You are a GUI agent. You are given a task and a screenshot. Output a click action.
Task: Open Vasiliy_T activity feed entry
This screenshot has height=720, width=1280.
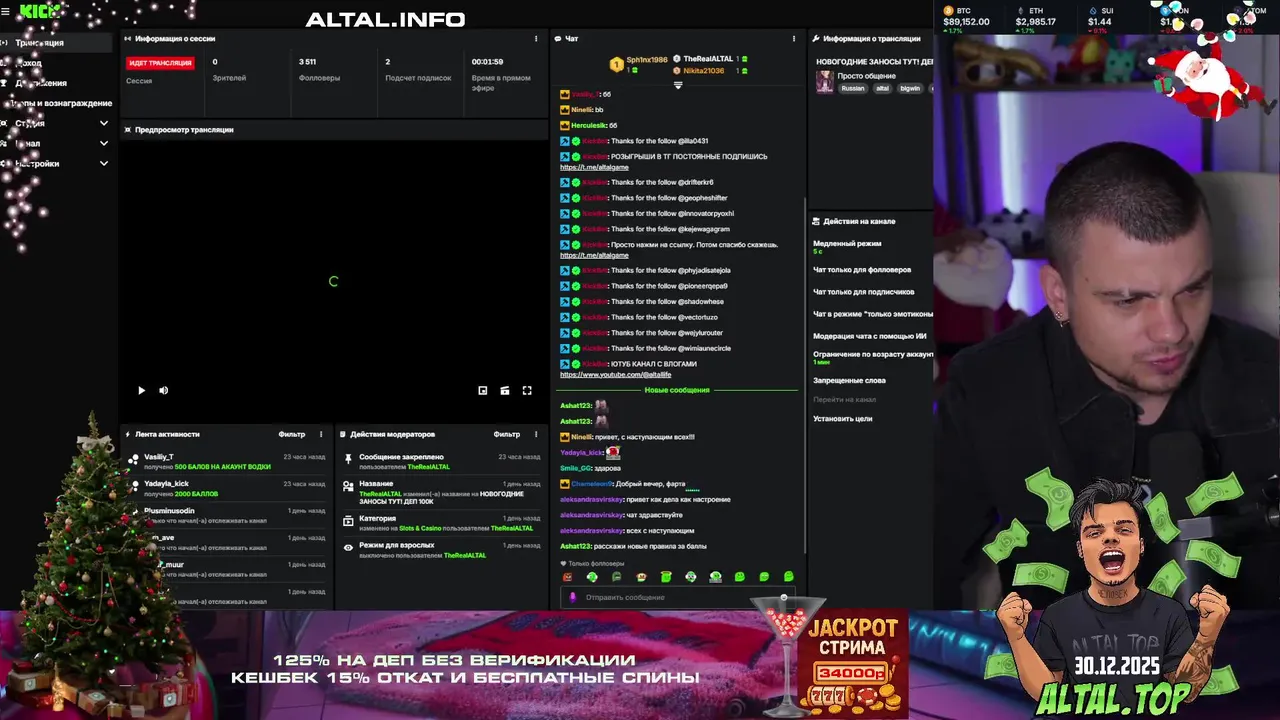pyautogui.click(x=228, y=461)
